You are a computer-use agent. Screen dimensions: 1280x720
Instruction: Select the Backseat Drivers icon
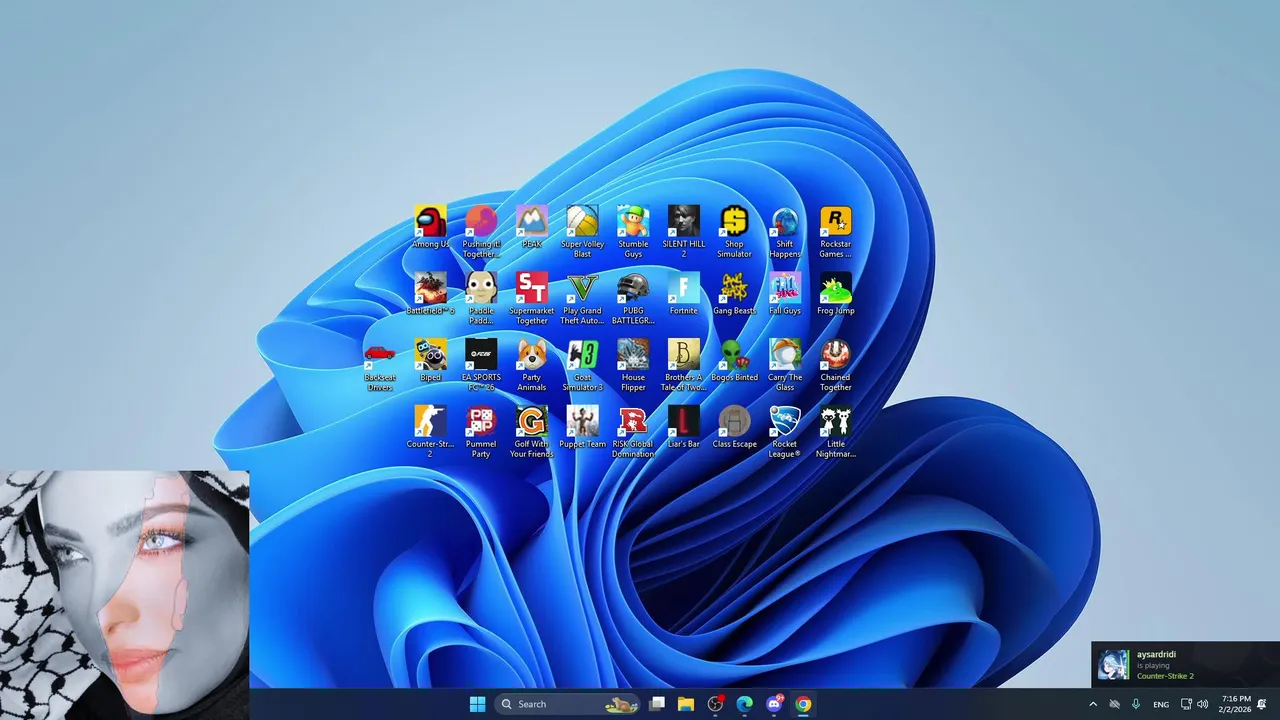point(380,365)
